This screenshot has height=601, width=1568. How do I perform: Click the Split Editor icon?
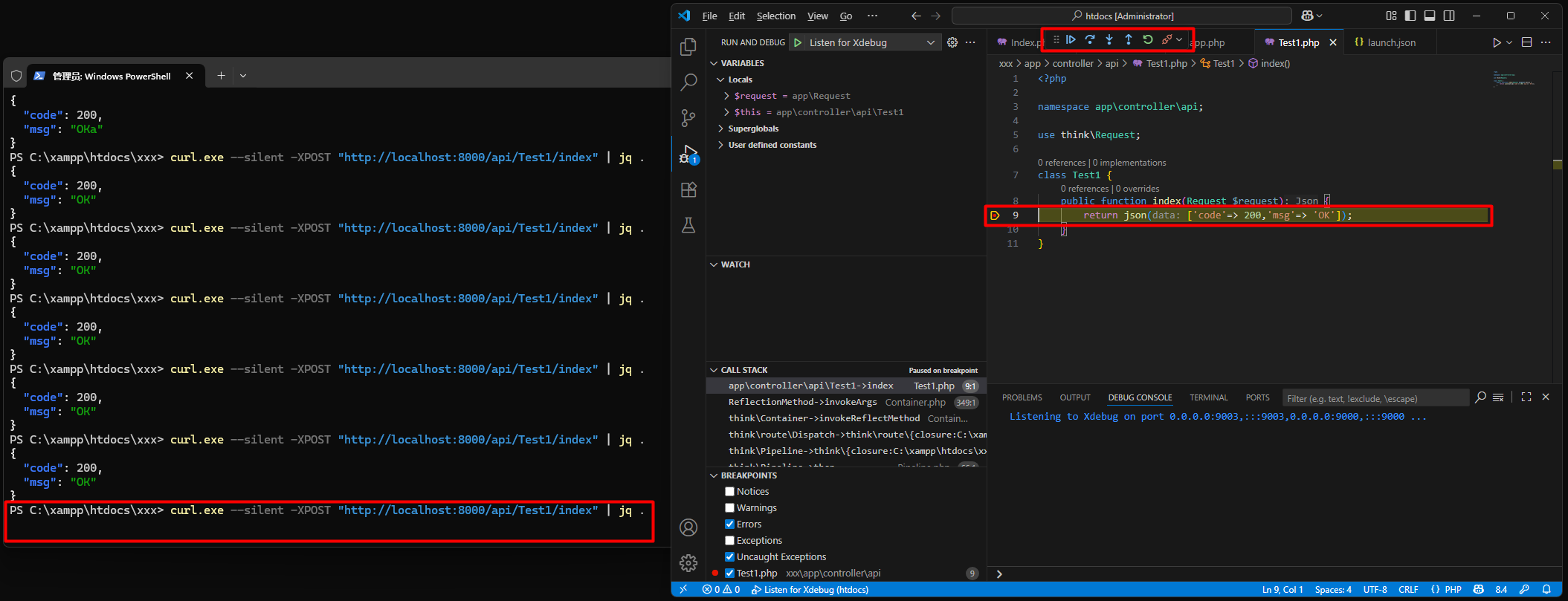pos(1526,42)
